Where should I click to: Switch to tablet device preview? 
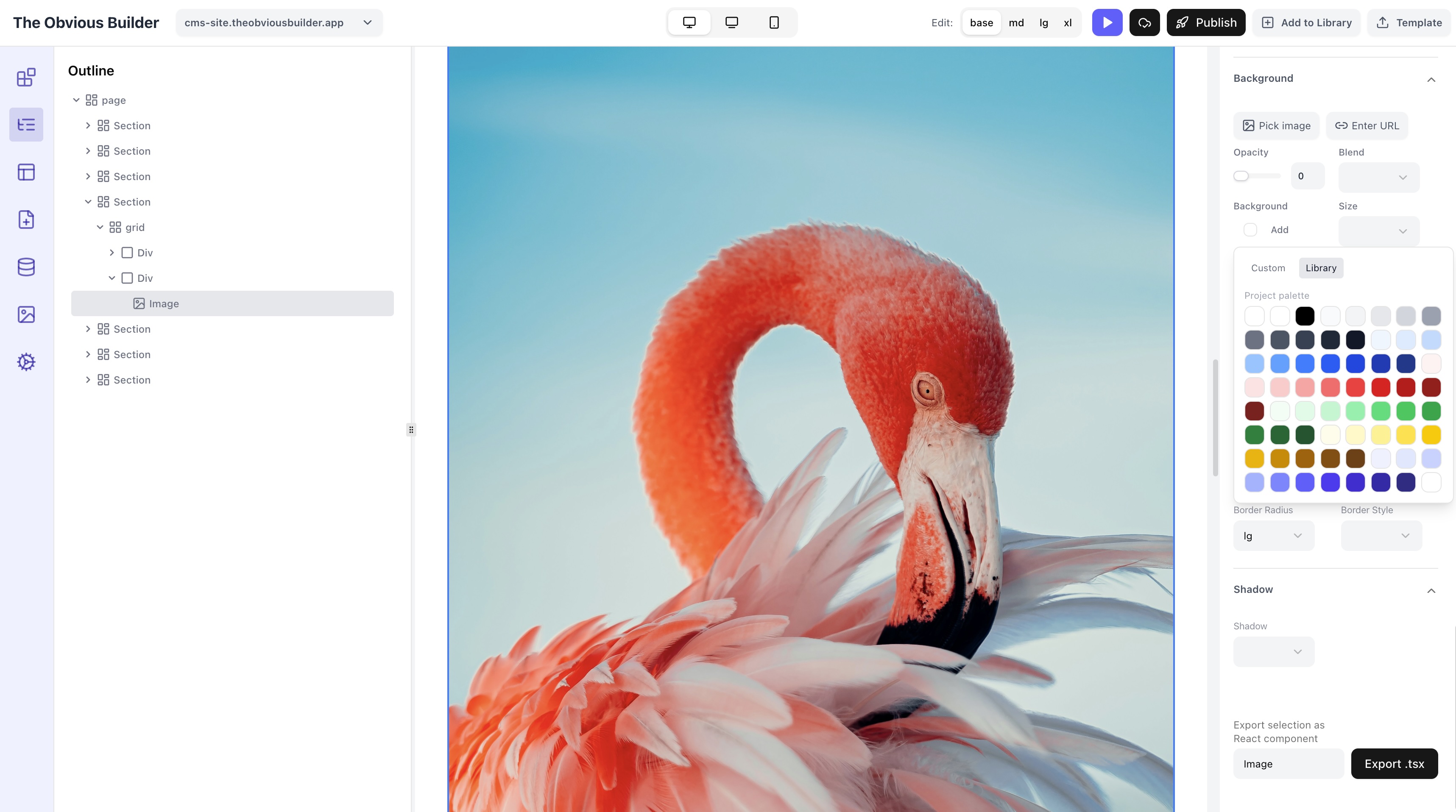click(x=731, y=22)
